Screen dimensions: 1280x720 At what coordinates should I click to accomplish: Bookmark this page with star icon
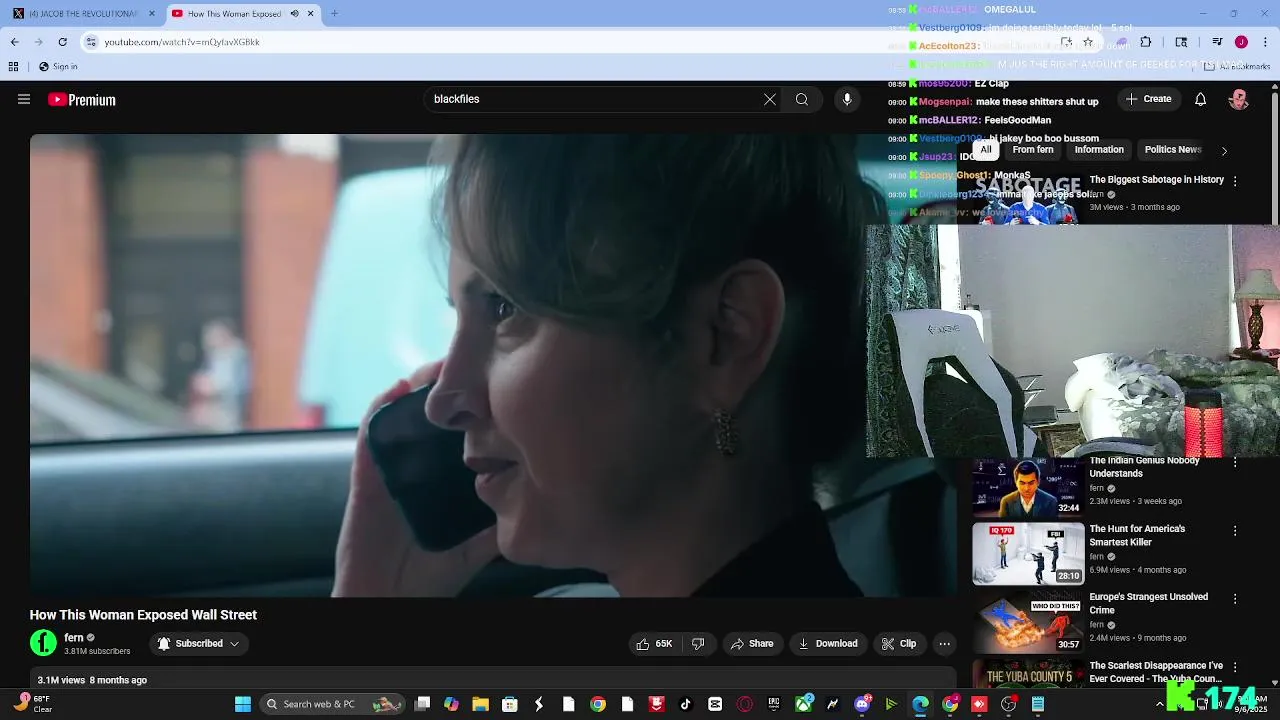(x=1088, y=42)
